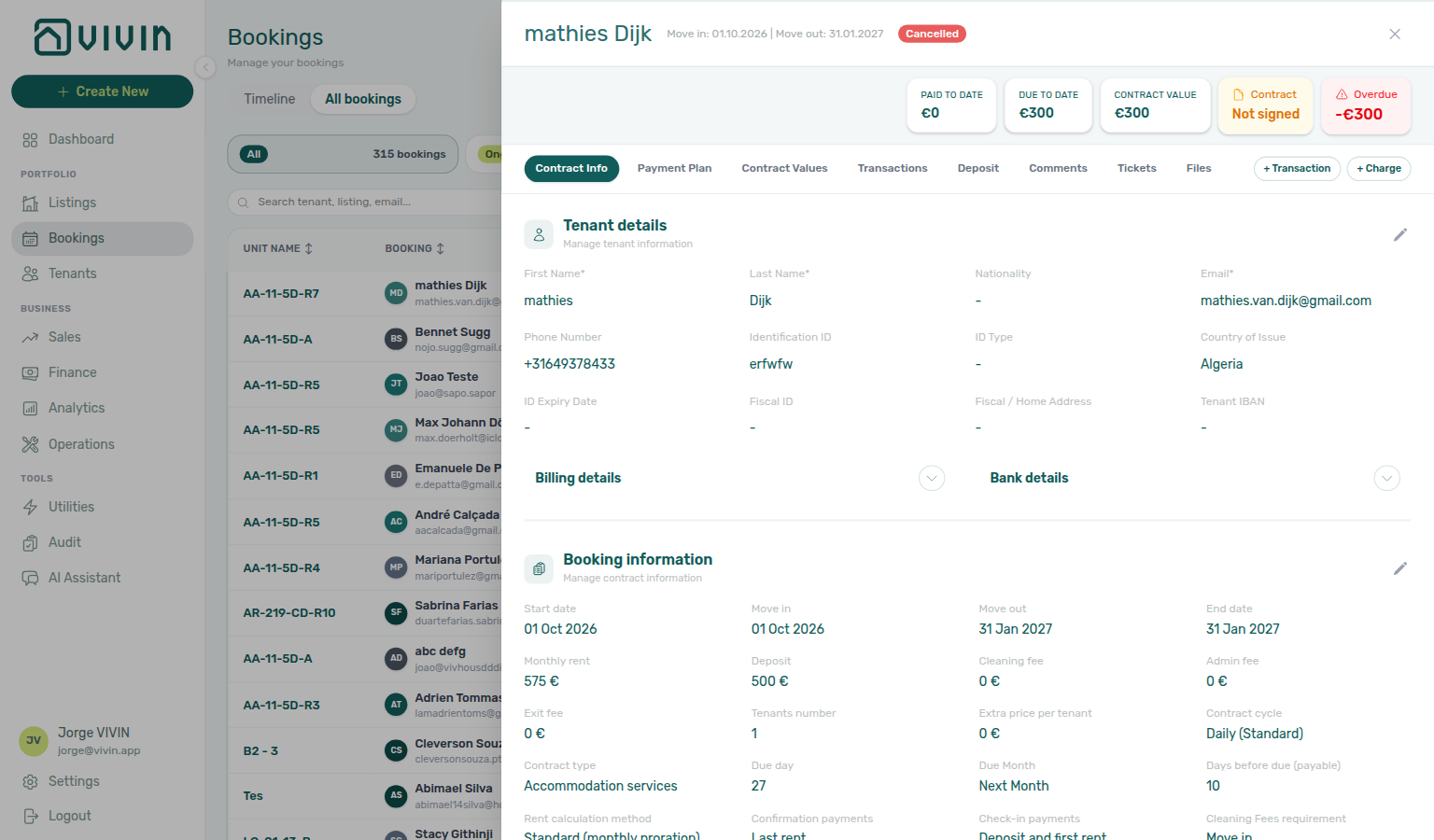Click the Contract Not signed card
Image resolution: width=1434 pixels, height=840 pixels.
click(x=1266, y=105)
